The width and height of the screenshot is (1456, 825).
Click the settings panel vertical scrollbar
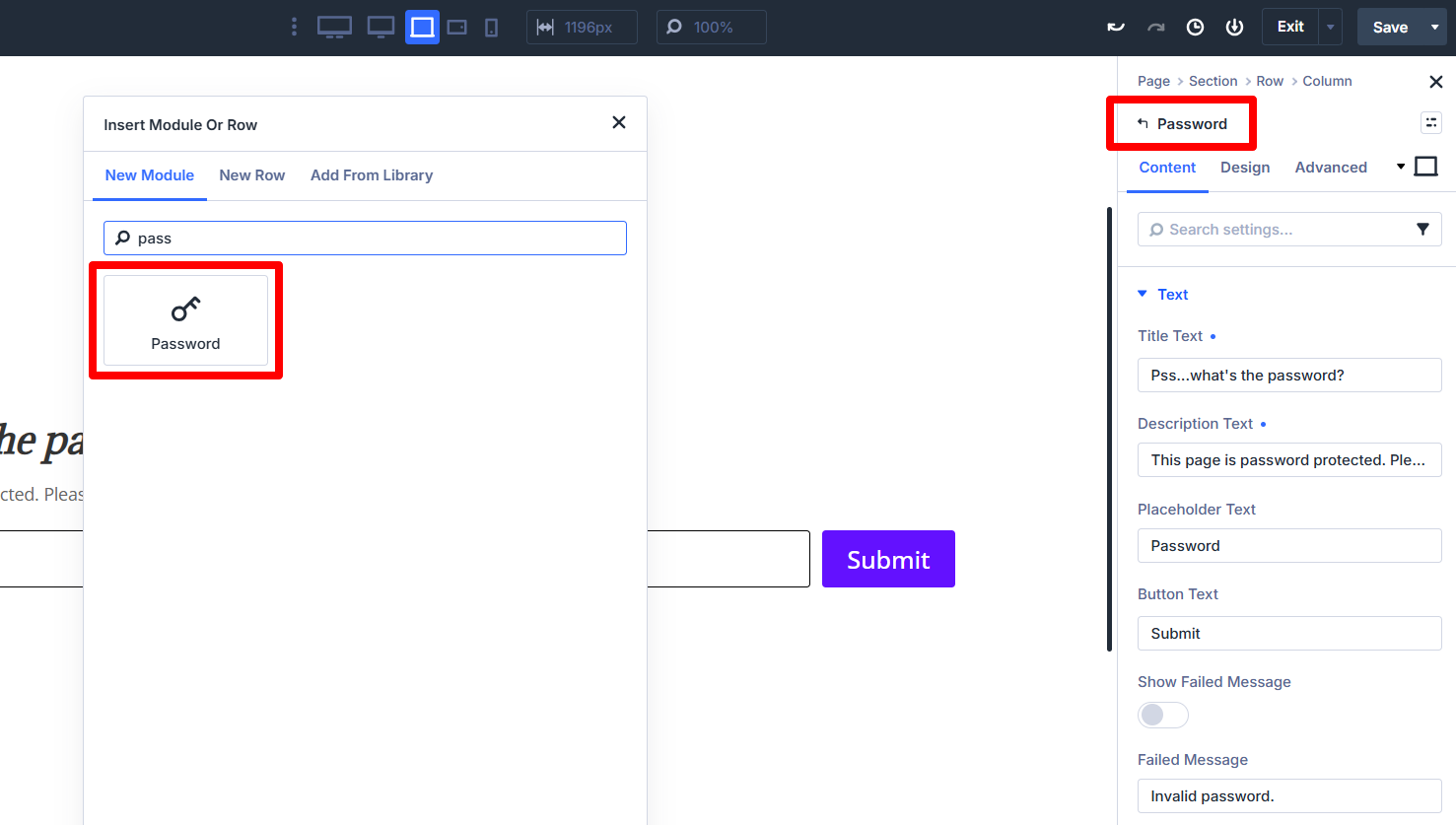pyautogui.click(x=1109, y=429)
